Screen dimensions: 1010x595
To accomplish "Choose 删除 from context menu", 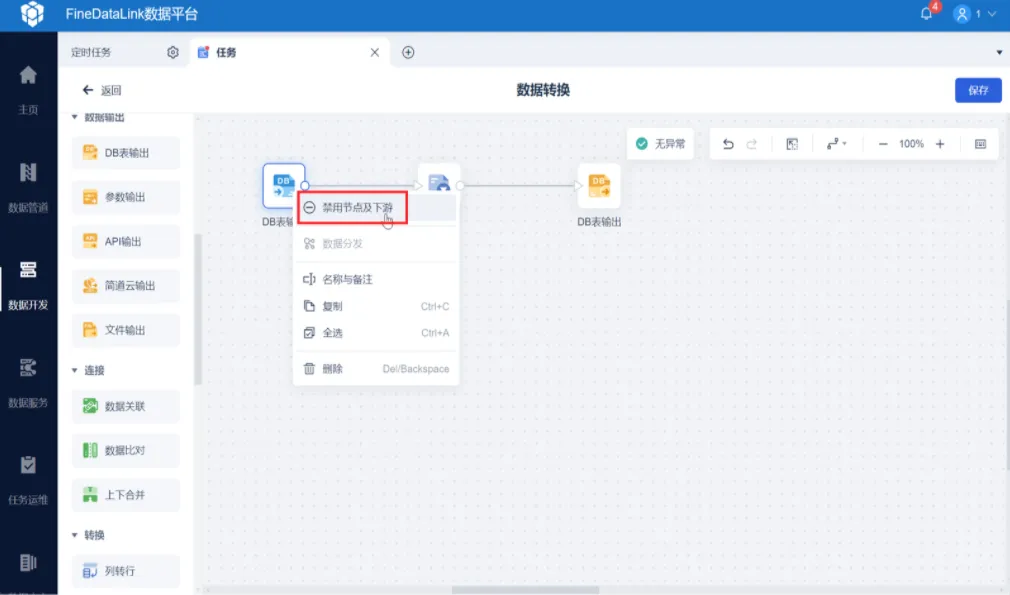I will pos(376,369).
